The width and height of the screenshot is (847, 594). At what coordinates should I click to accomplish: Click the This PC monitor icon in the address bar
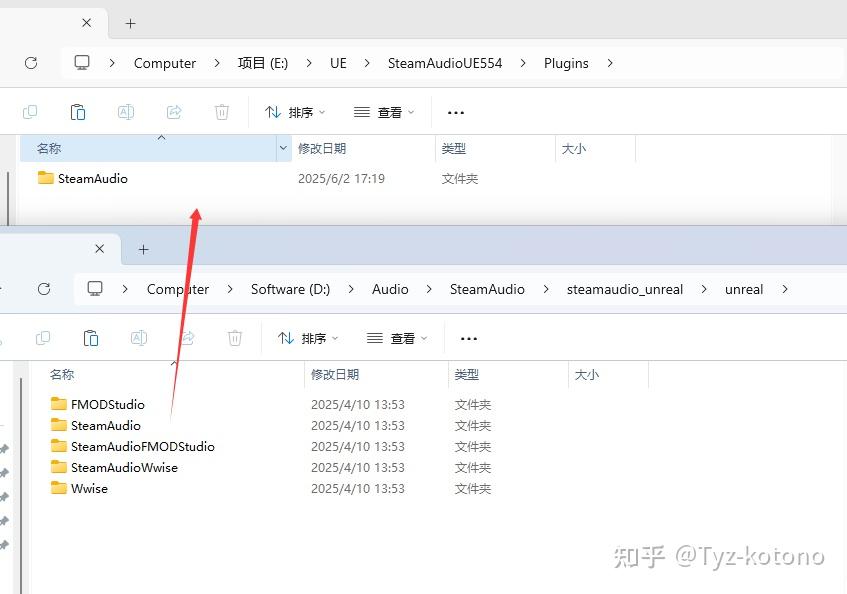coord(81,62)
